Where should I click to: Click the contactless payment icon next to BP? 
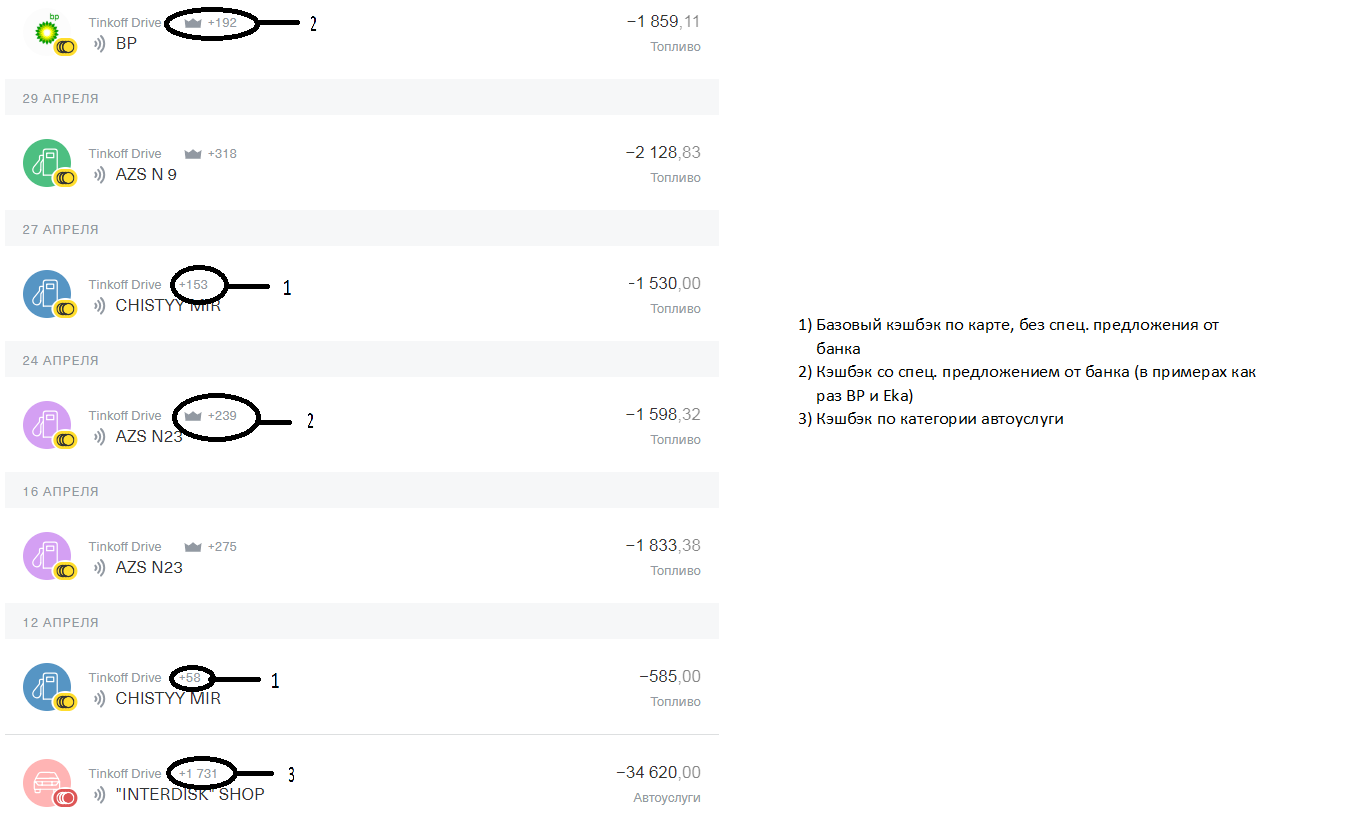click(x=99, y=44)
